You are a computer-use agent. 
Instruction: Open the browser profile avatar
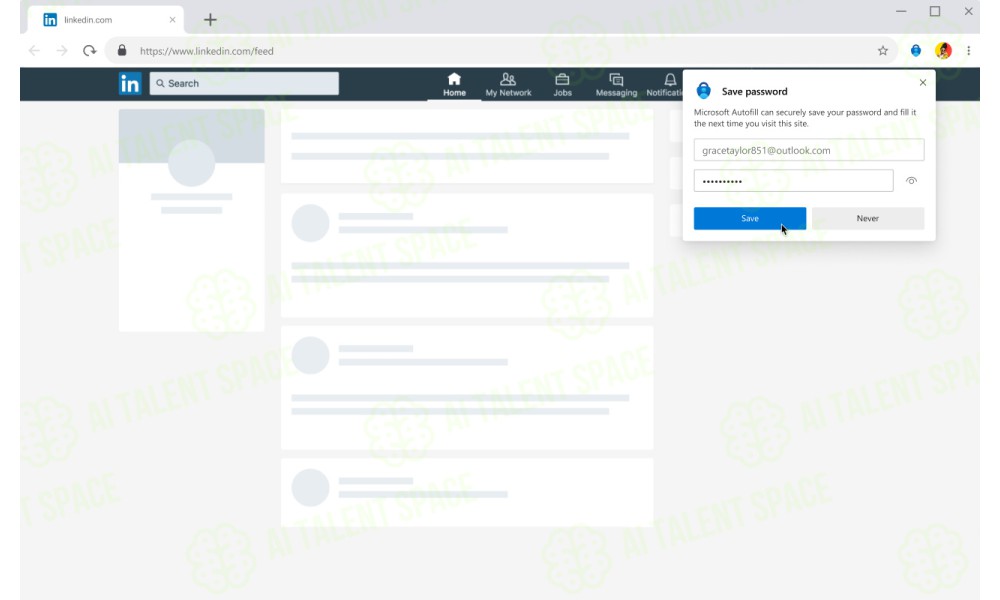[943, 51]
